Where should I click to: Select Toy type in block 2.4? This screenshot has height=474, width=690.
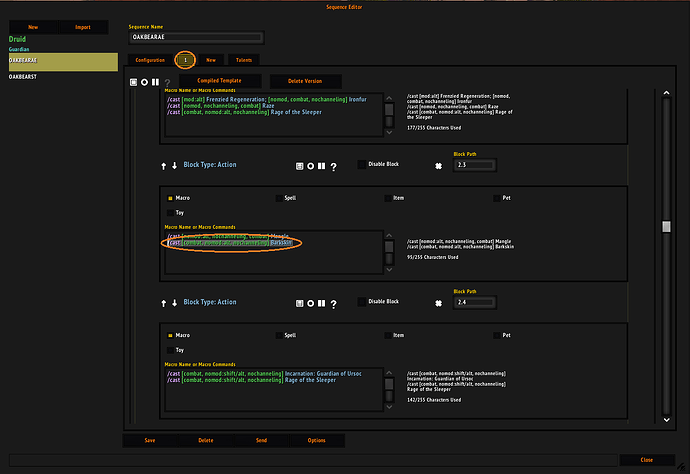170,350
